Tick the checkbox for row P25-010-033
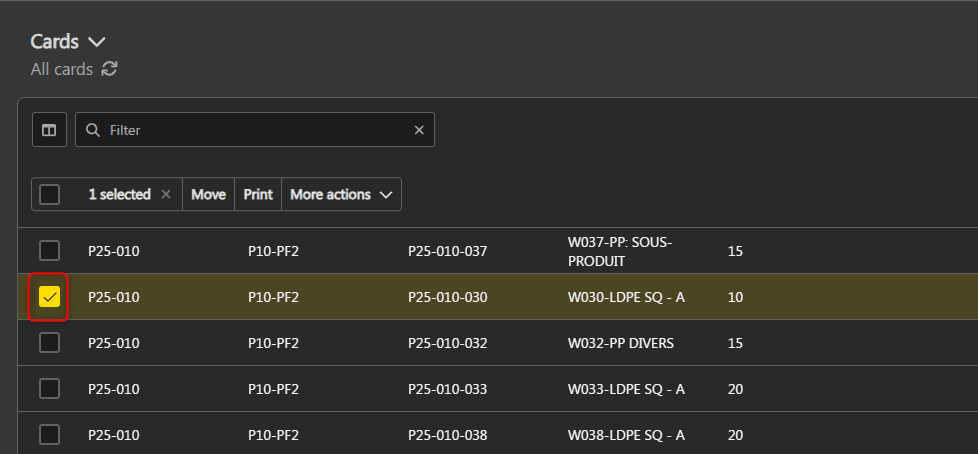Screen dimensions: 978x454 click(49, 389)
